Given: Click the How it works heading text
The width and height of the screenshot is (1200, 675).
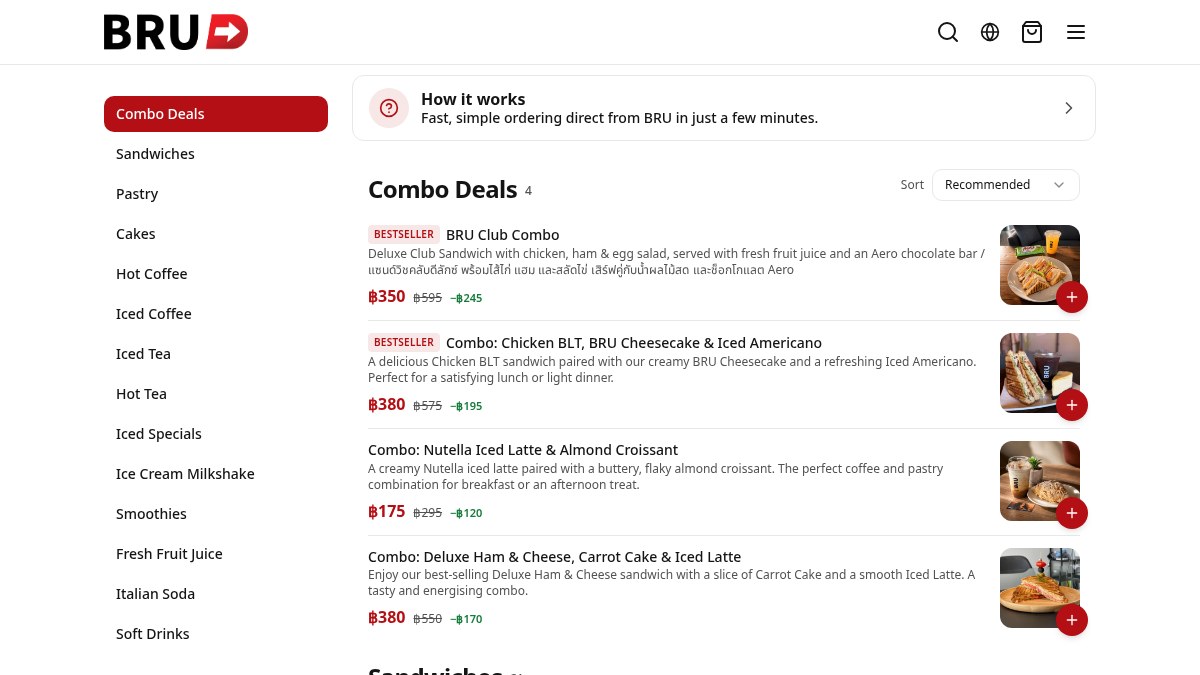Looking at the screenshot, I should point(473,99).
